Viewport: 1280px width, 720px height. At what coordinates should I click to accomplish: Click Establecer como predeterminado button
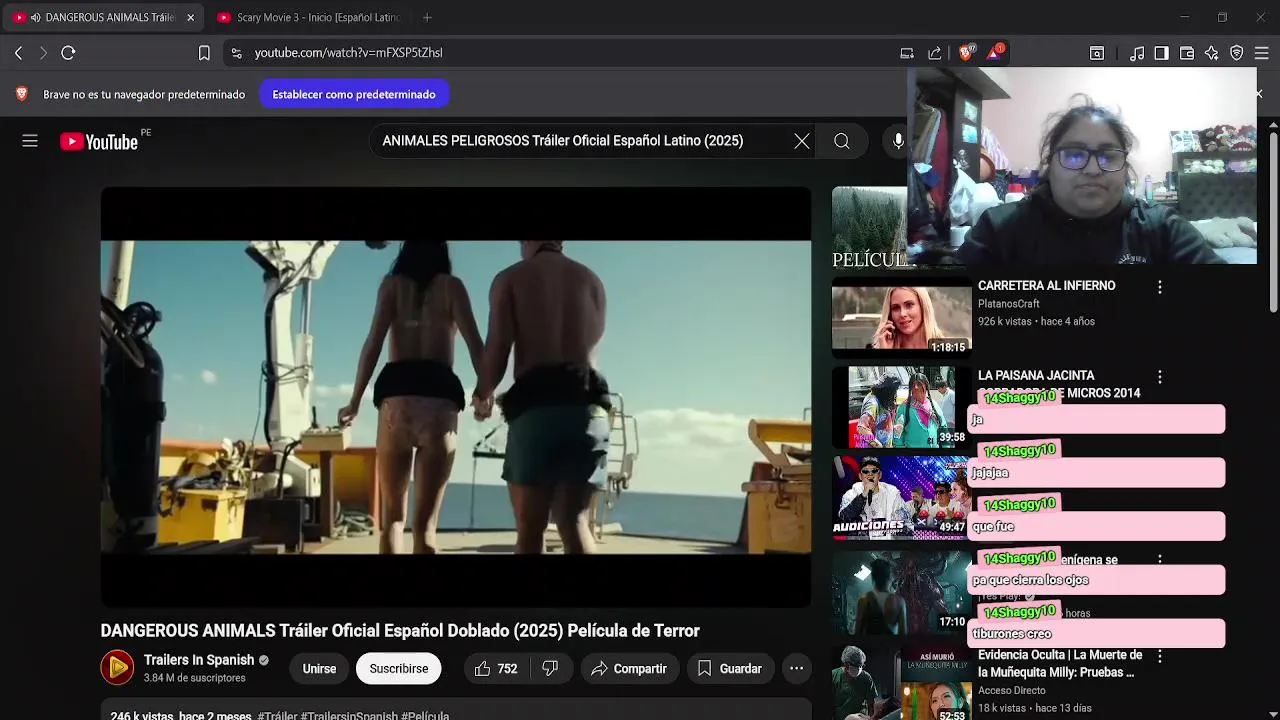point(354,94)
